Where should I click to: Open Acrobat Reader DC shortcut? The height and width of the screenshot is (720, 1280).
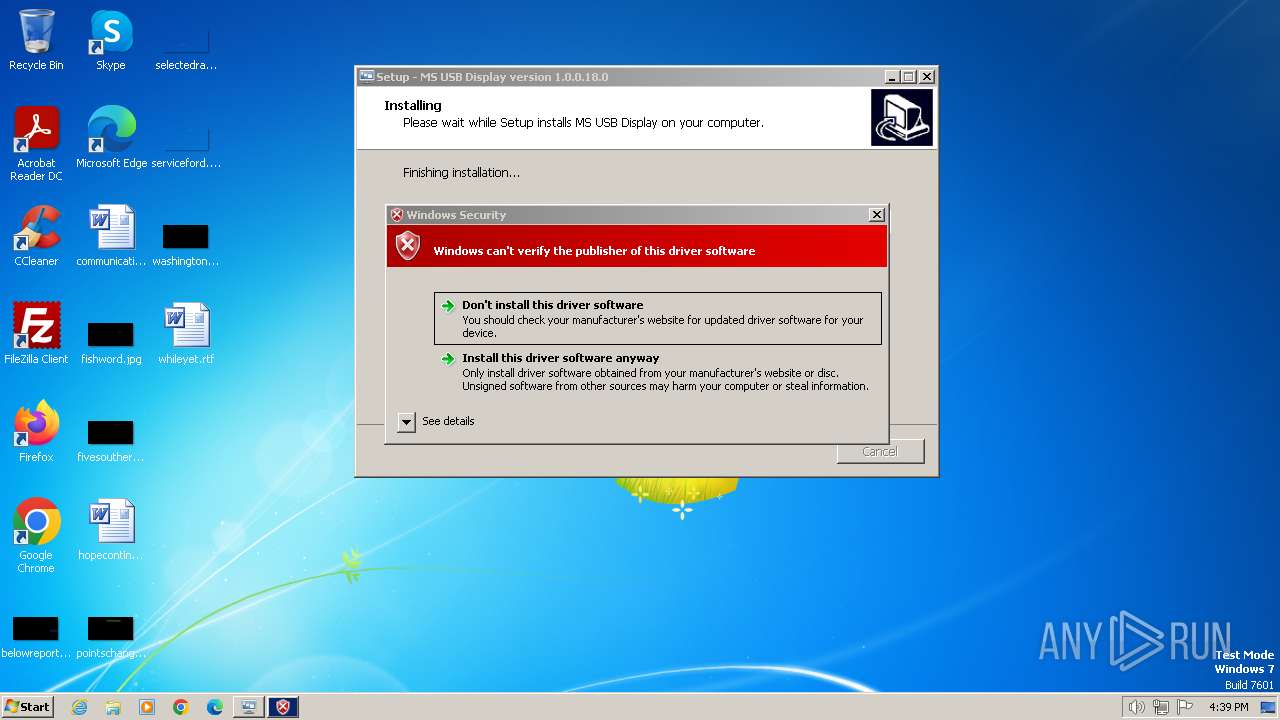[36, 144]
